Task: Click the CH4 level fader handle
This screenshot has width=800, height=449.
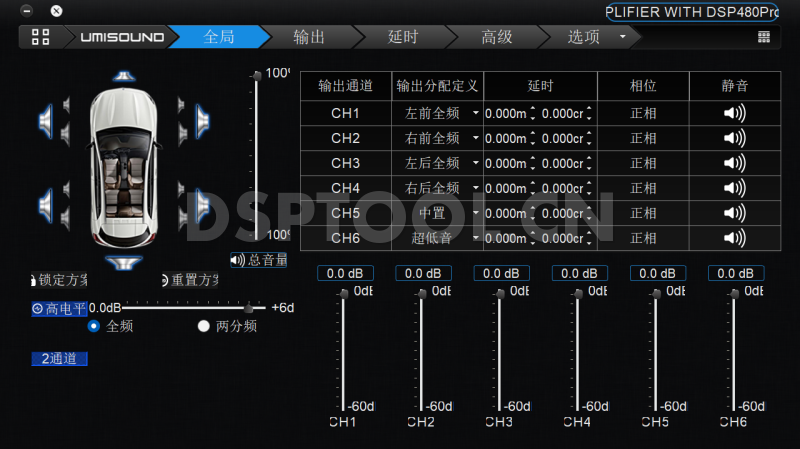Action: tap(578, 293)
